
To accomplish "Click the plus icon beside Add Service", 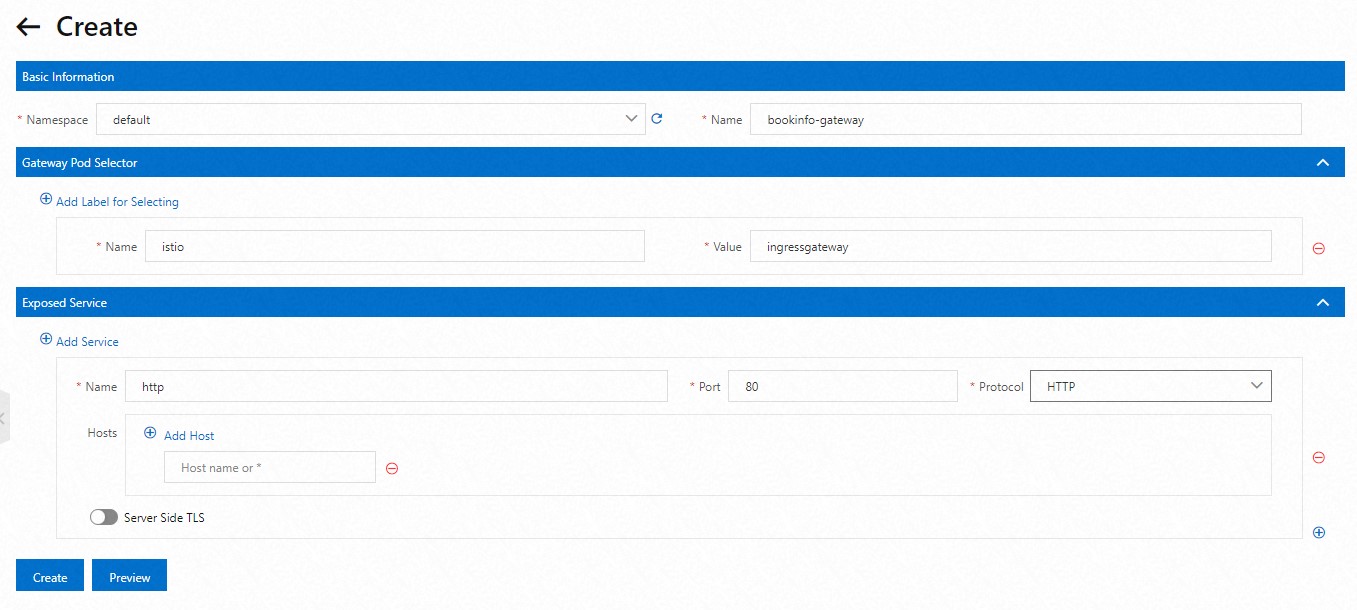I will 46,340.
